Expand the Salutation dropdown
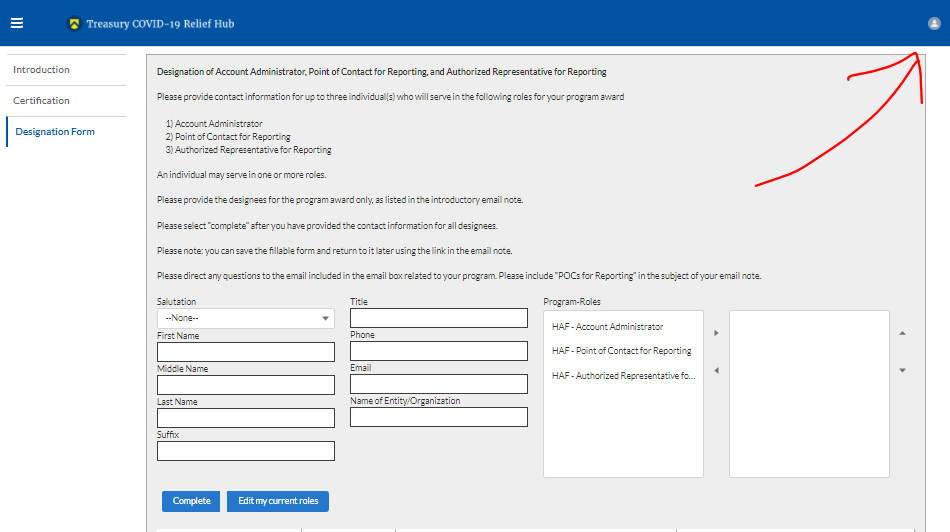 245,318
